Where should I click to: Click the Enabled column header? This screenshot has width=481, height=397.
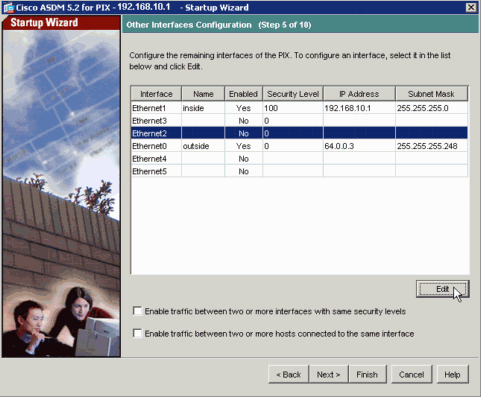243,94
